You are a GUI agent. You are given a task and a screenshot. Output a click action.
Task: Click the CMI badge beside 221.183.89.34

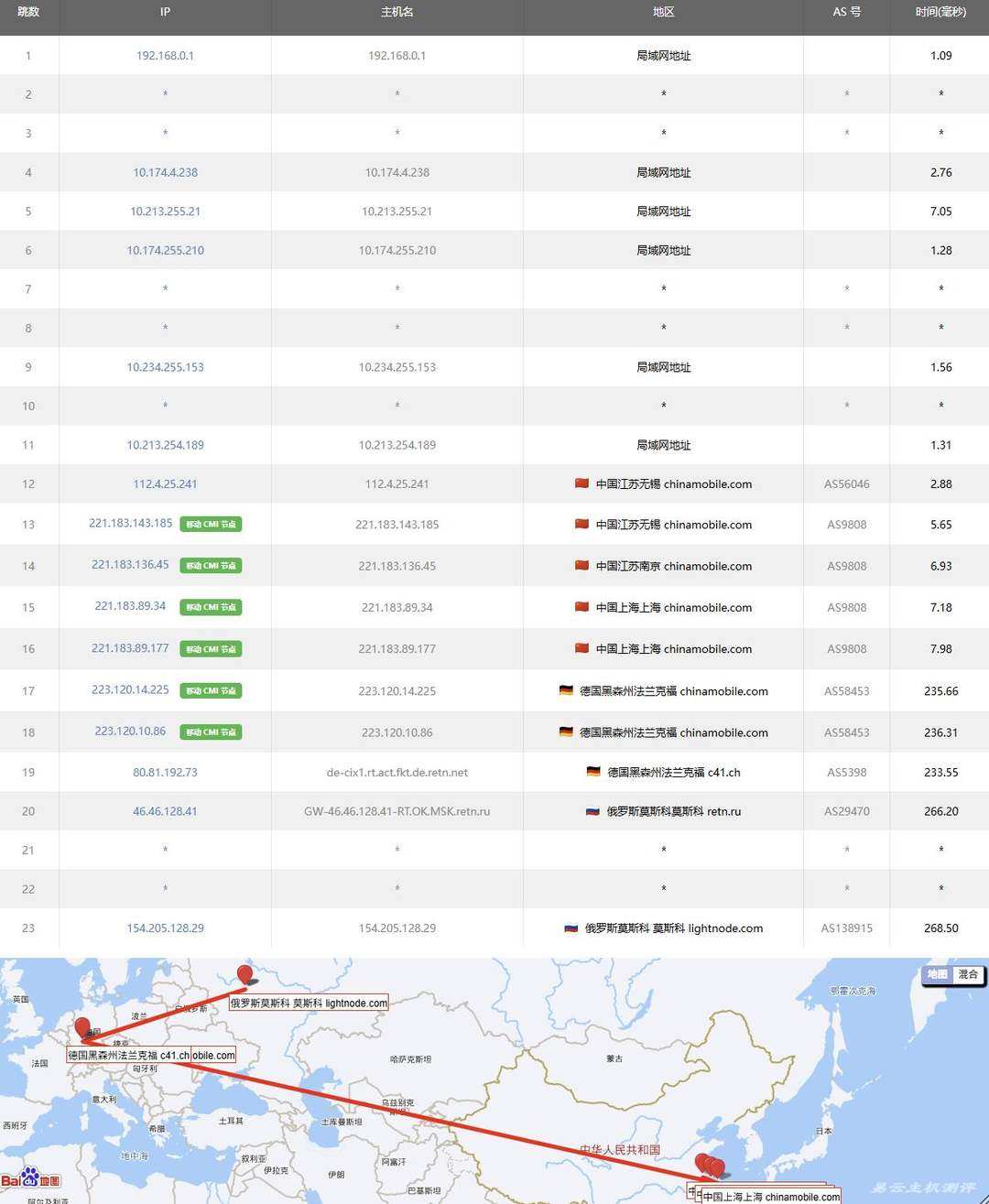pyautogui.click(x=211, y=607)
